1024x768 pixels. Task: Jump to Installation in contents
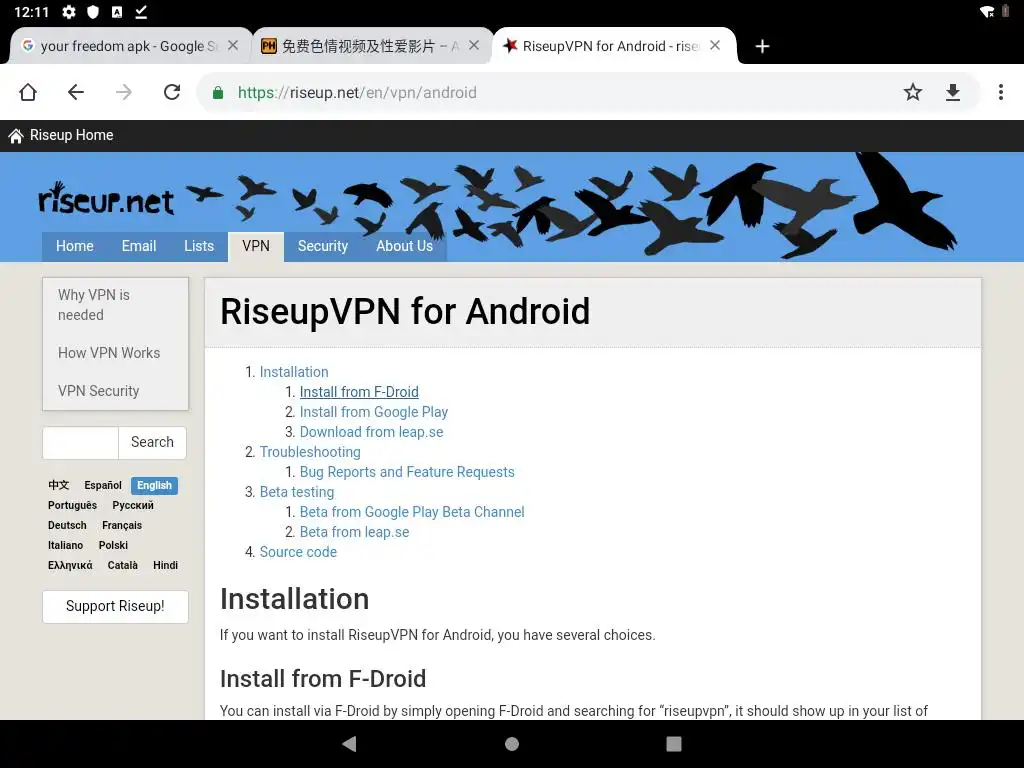click(x=294, y=372)
